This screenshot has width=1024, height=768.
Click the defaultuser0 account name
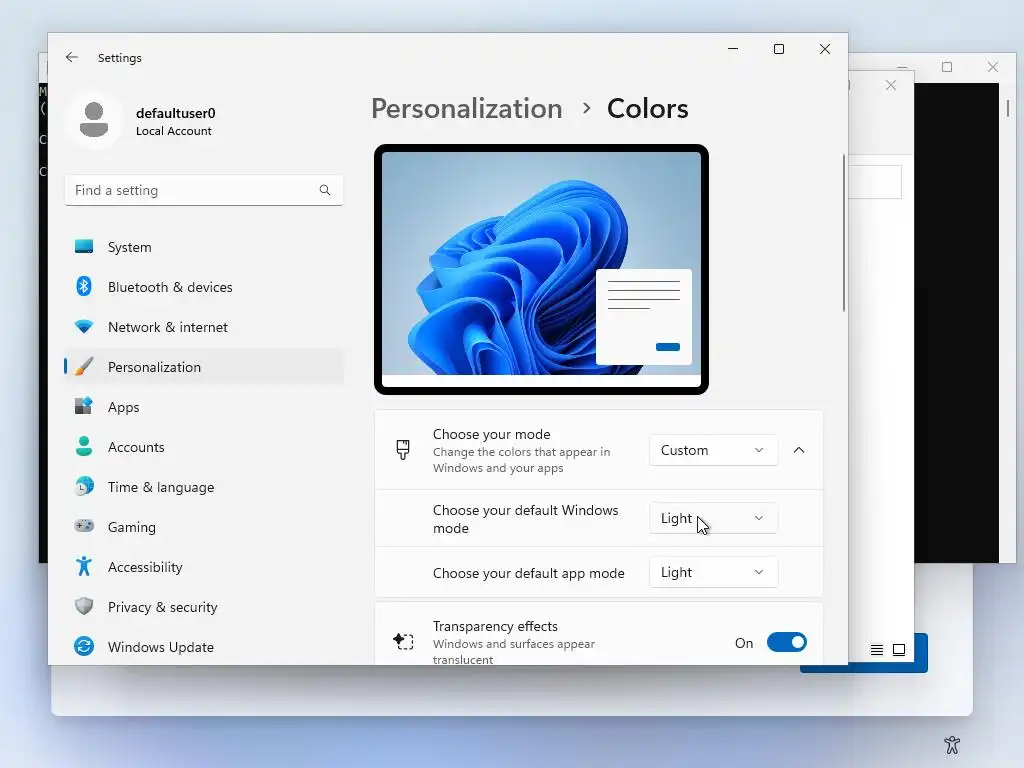[x=175, y=113]
